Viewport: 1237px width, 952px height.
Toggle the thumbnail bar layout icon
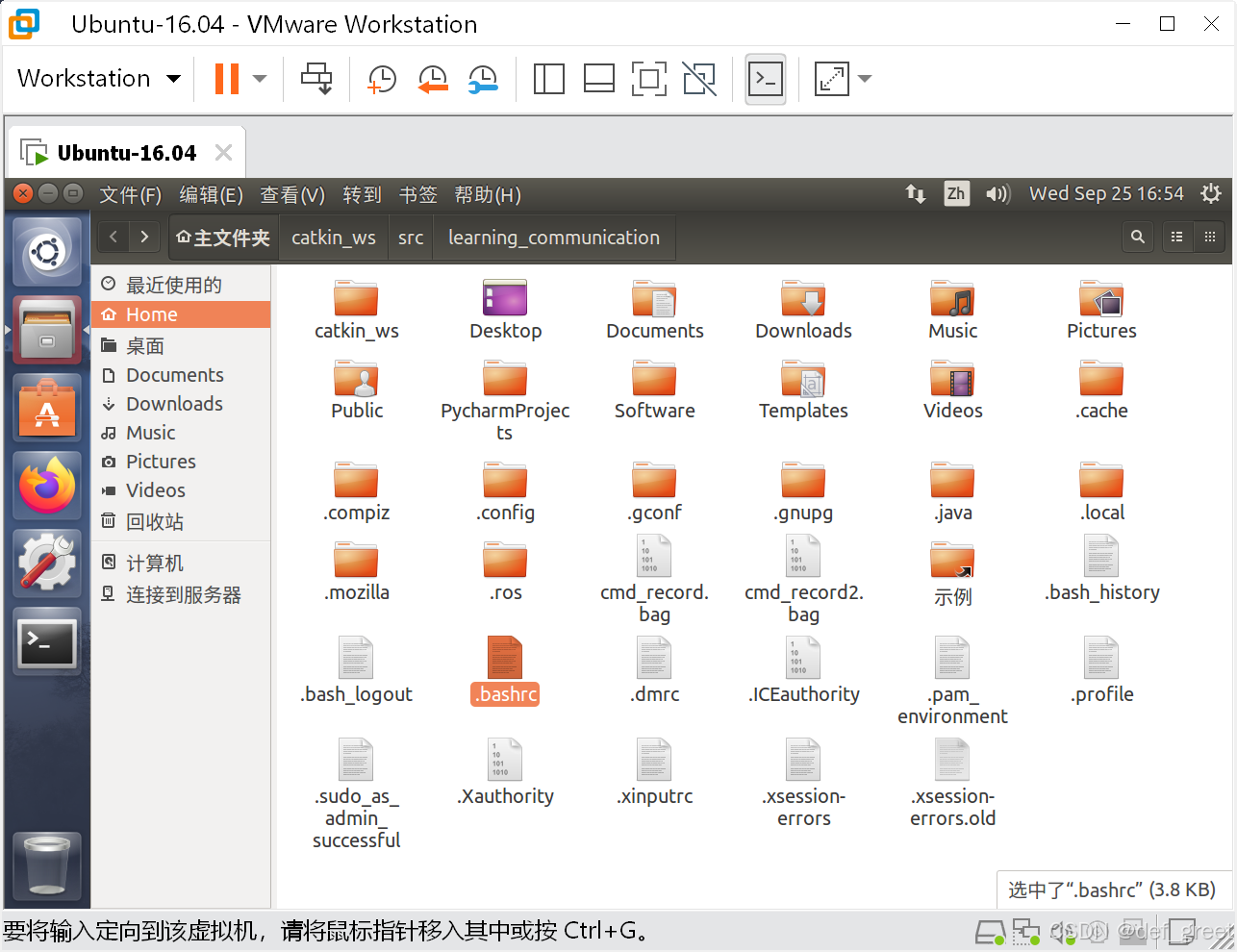tap(599, 79)
